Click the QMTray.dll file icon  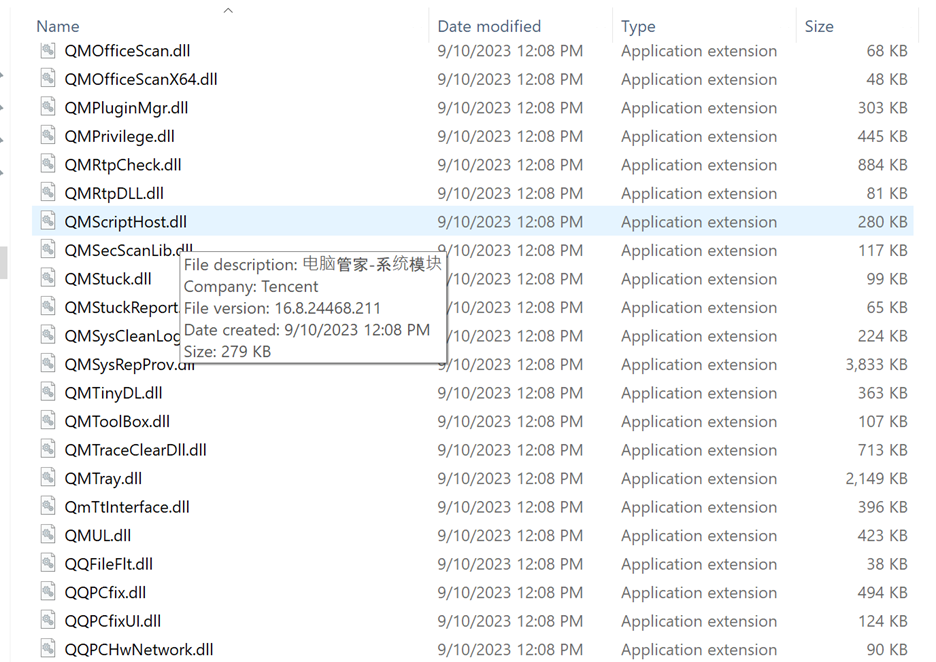point(48,478)
